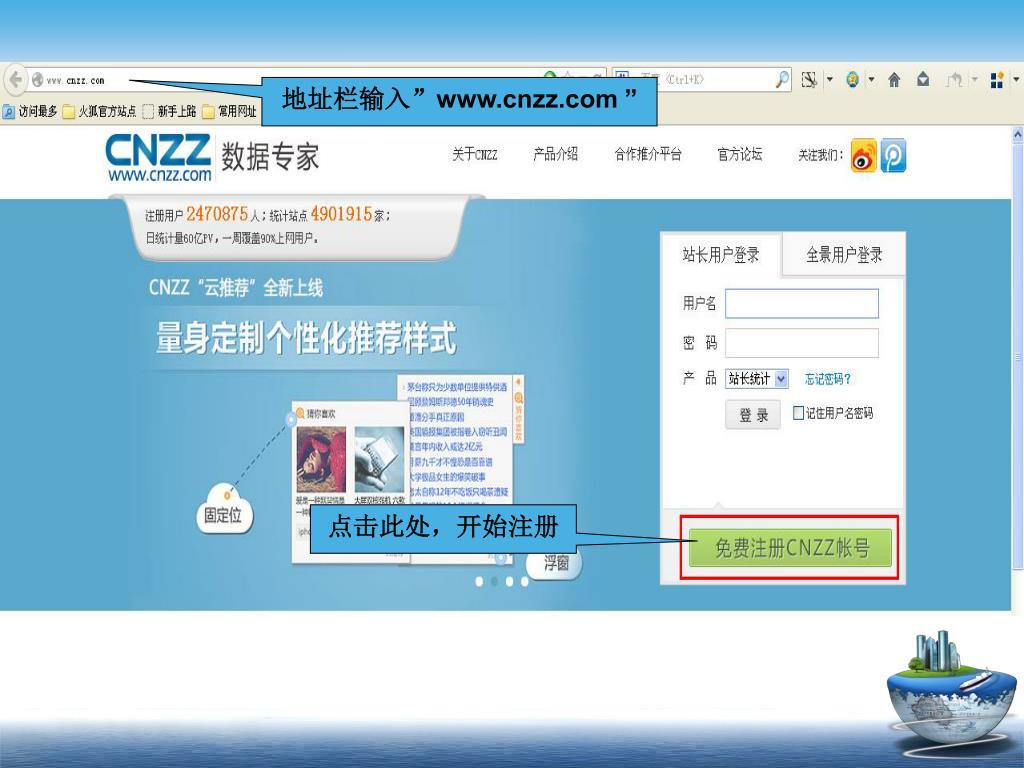Viewport: 1024px width, 768px height.
Task: Click the red-haired woman thumbnail in 猜你喜欢
Action: (321, 460)
